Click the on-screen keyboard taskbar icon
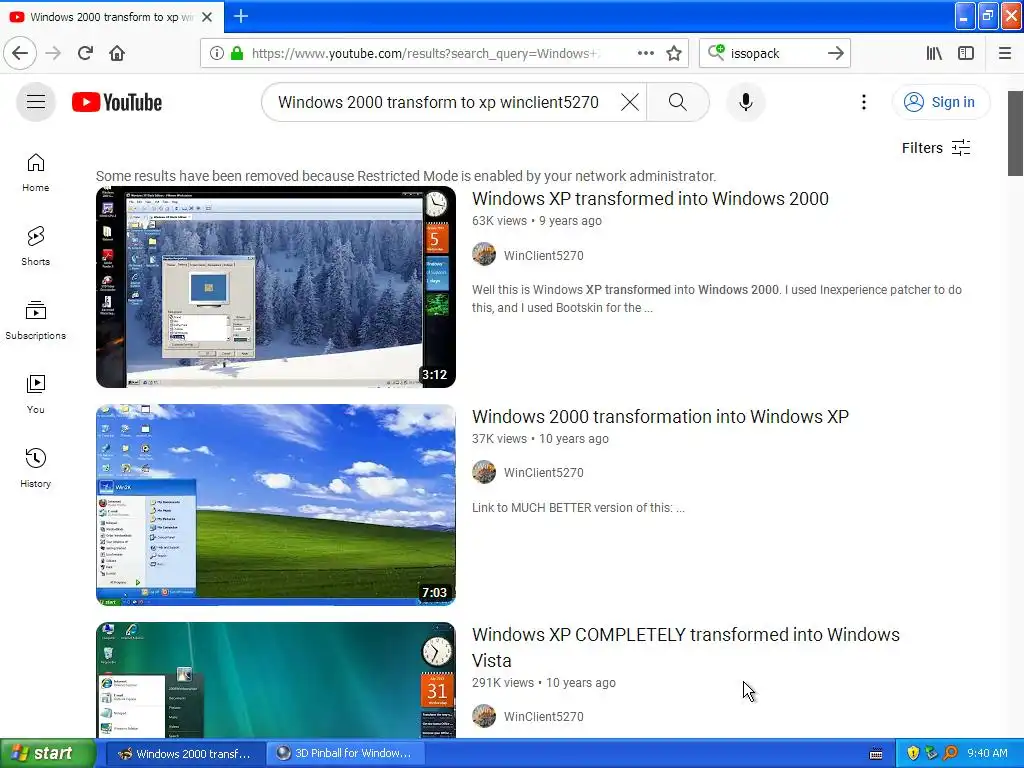This screenshot has height=768, width=1024. point(876,754)
